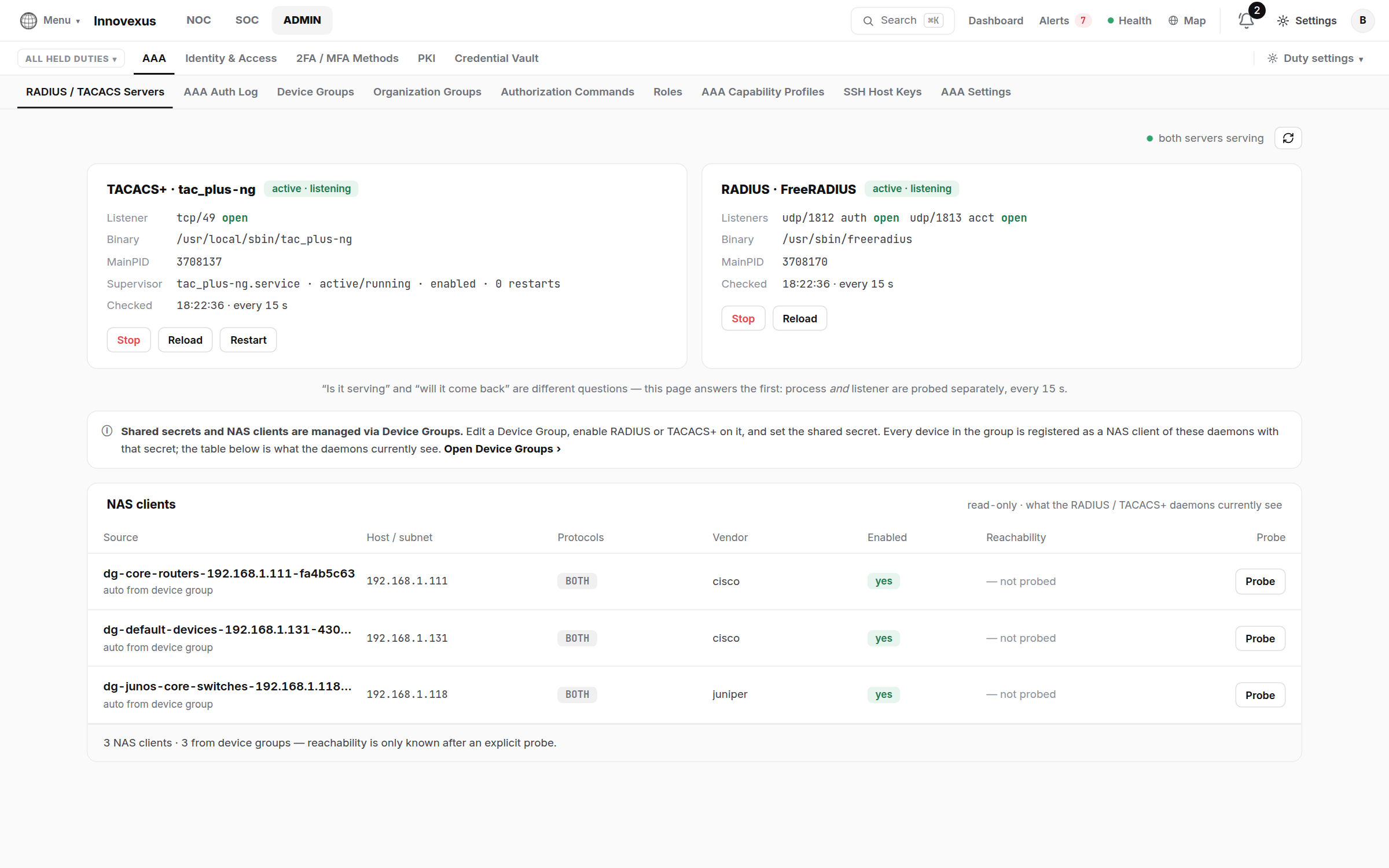The image size is (1389, 868).
Task: Switch to the SOC section
Action: point(247,20)
